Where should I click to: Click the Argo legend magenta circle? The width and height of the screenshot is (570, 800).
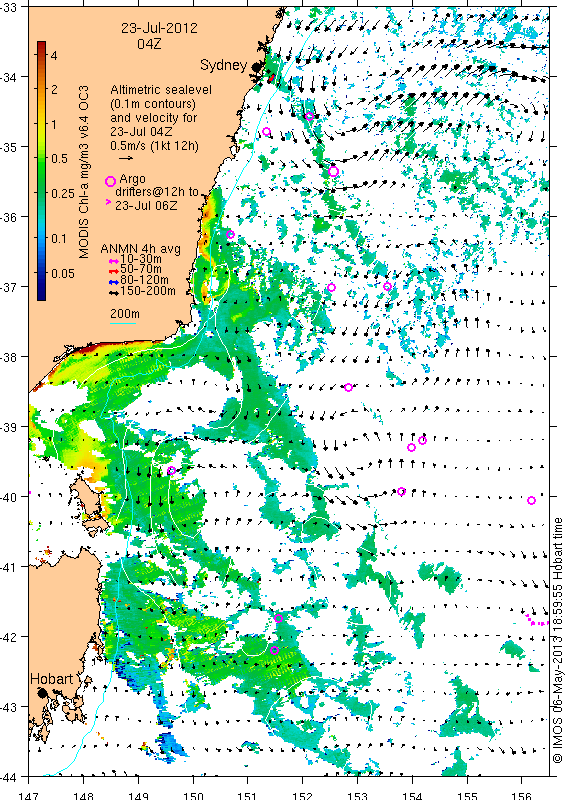(x=110, y=181)
